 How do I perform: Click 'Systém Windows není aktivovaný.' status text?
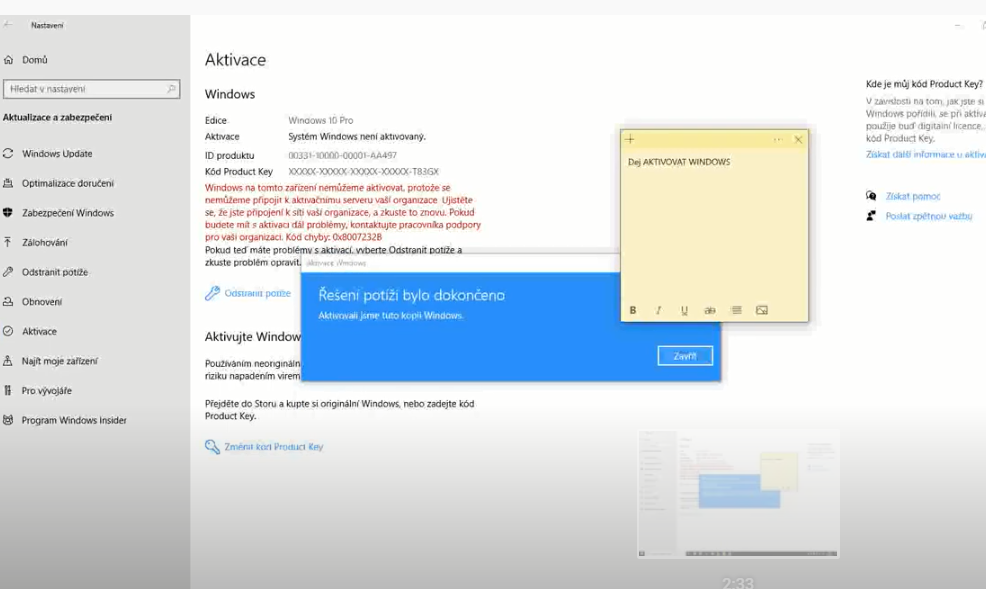(357, 136)
